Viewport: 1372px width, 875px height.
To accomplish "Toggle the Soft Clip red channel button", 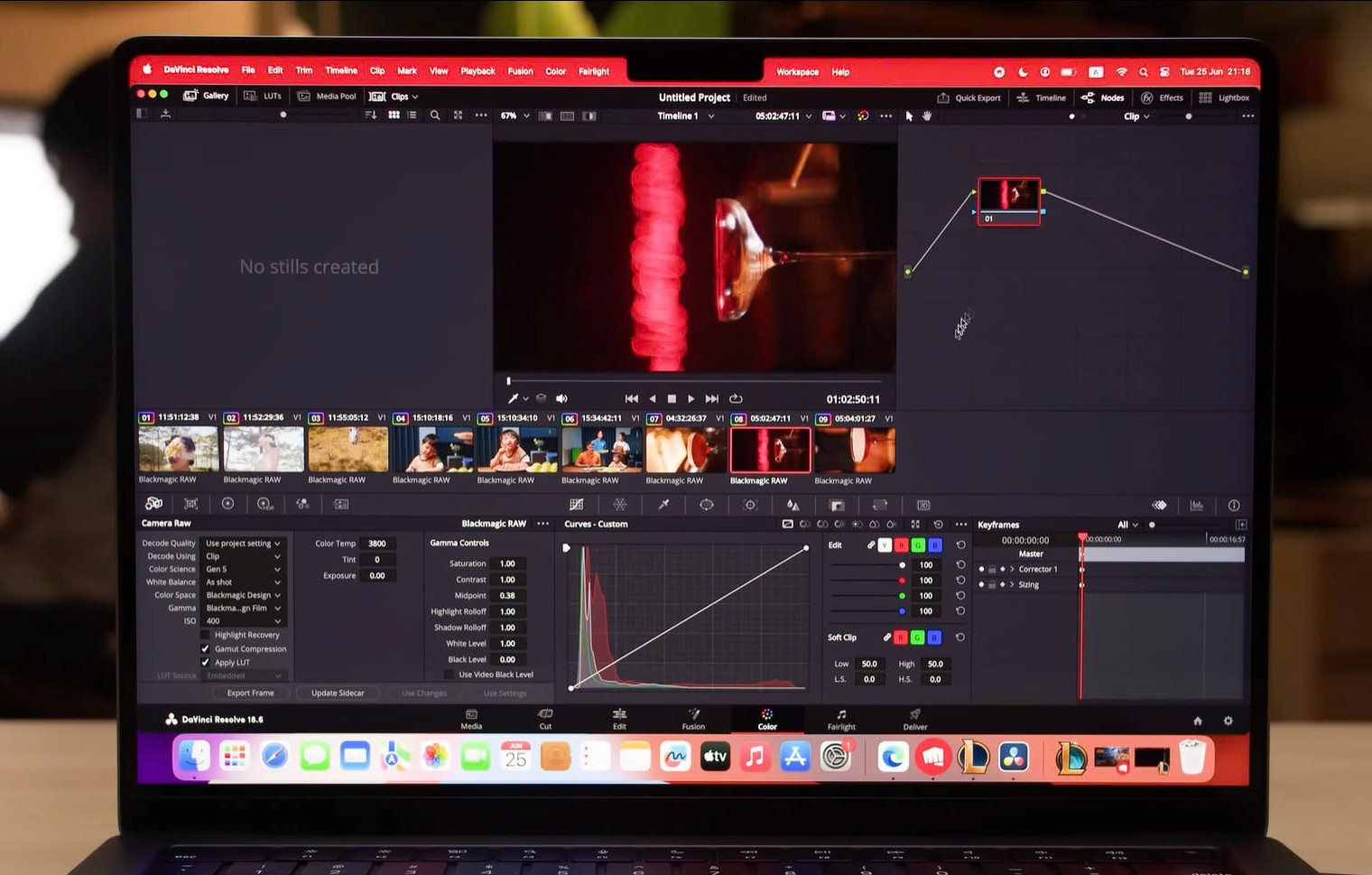I will coord(900,638).
